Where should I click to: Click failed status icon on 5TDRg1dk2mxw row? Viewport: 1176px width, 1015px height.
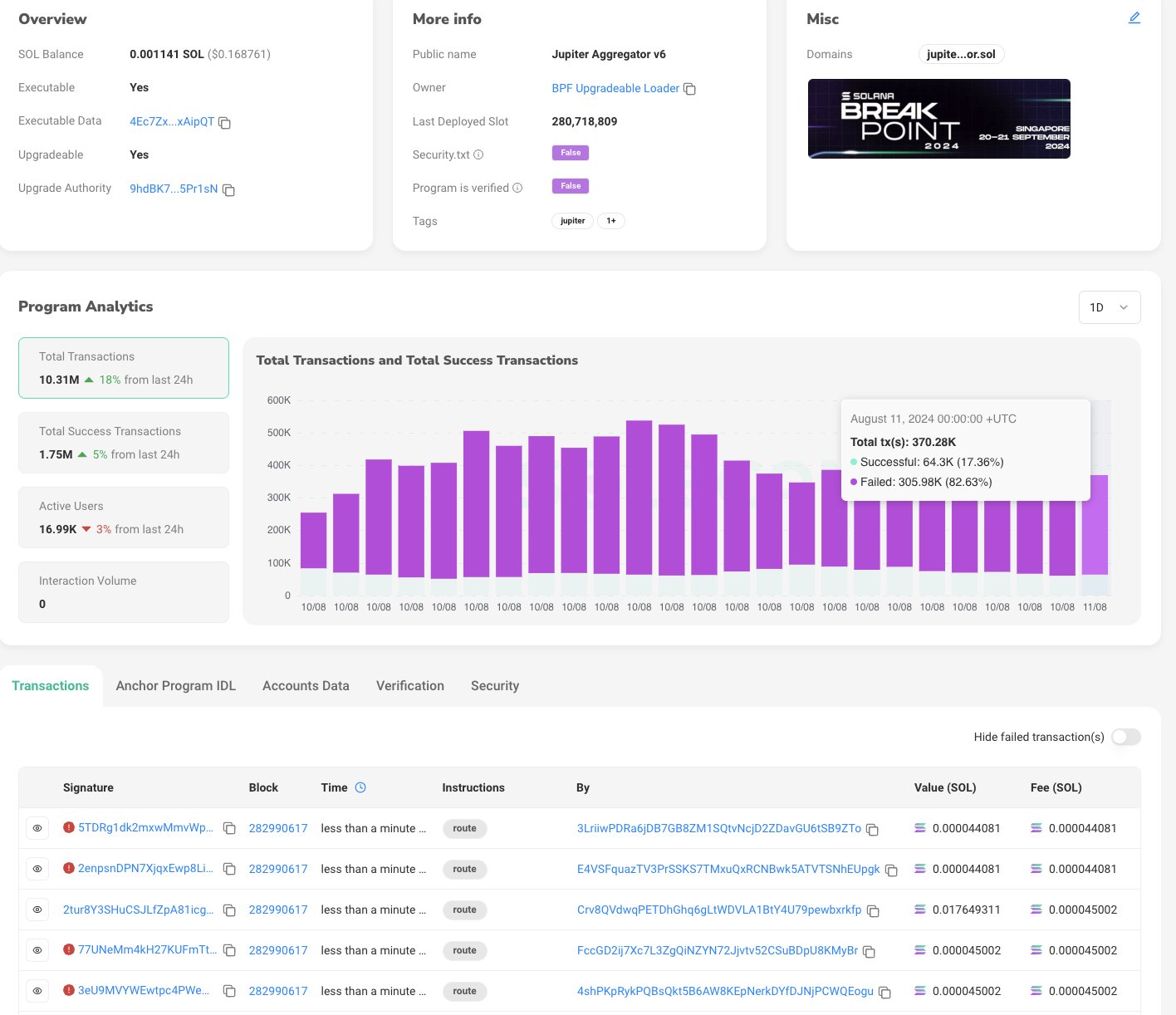point(69,827)
